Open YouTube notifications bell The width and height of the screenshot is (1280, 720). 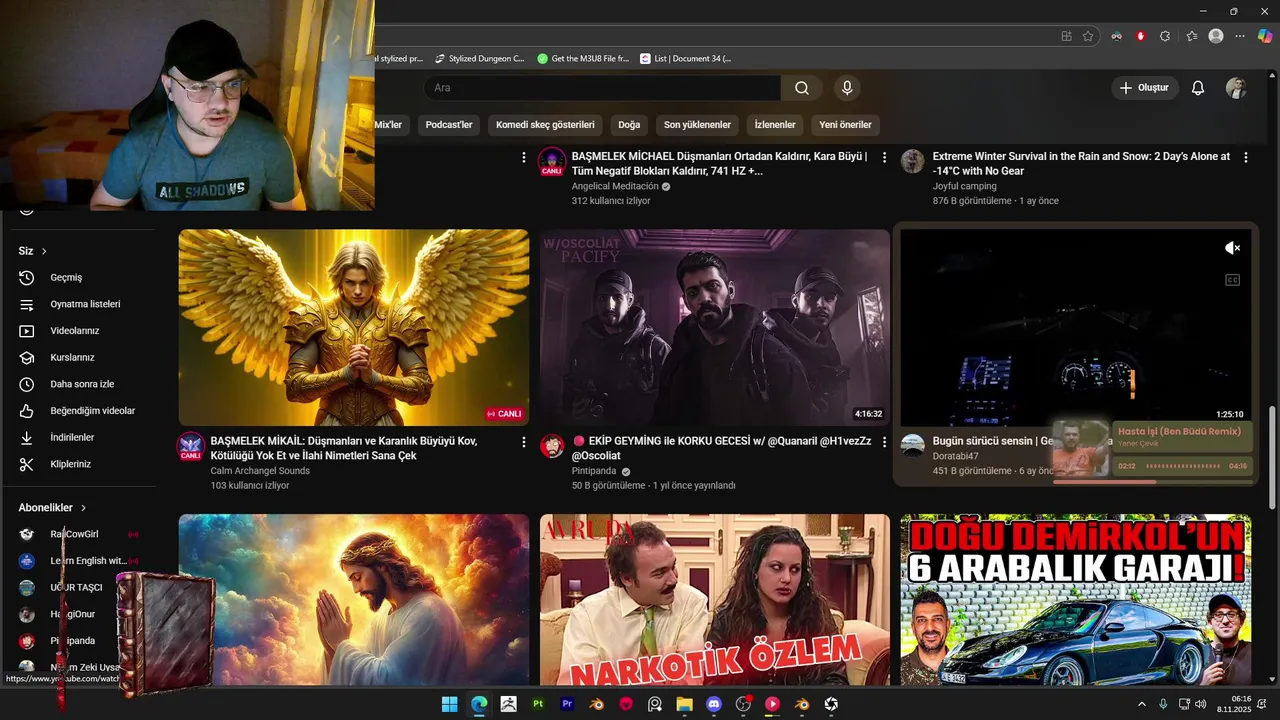(x=1197, y=88)
